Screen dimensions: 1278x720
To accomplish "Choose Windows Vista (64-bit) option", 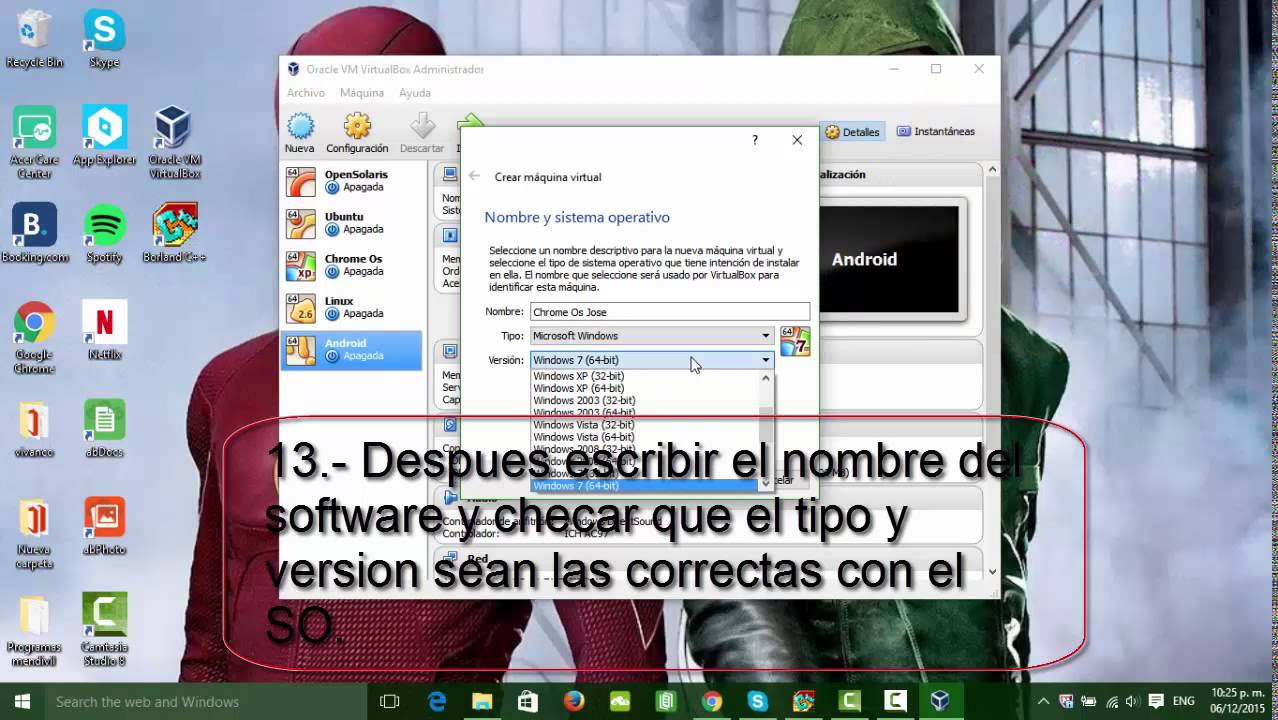I will tap(584, 437).
